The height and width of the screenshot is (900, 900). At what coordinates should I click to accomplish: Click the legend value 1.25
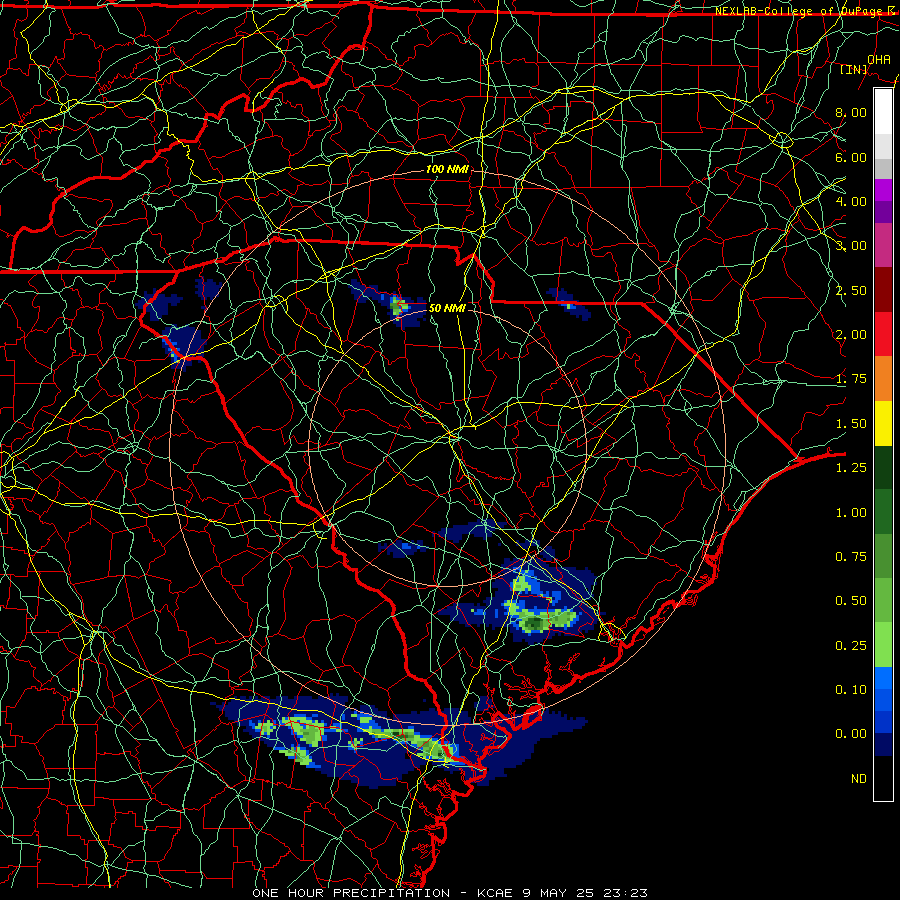click(x=851, y=468)
